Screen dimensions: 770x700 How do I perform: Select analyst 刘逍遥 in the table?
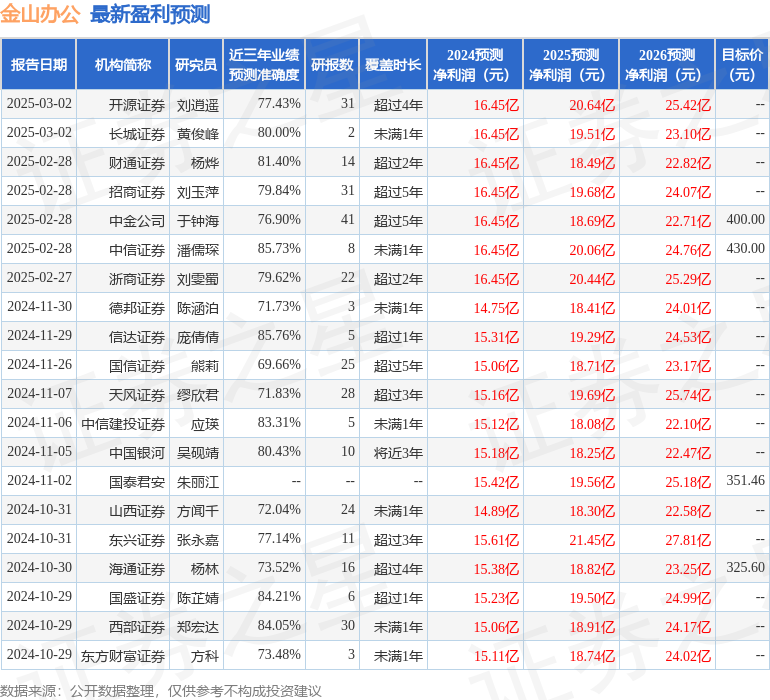[198, 104]
